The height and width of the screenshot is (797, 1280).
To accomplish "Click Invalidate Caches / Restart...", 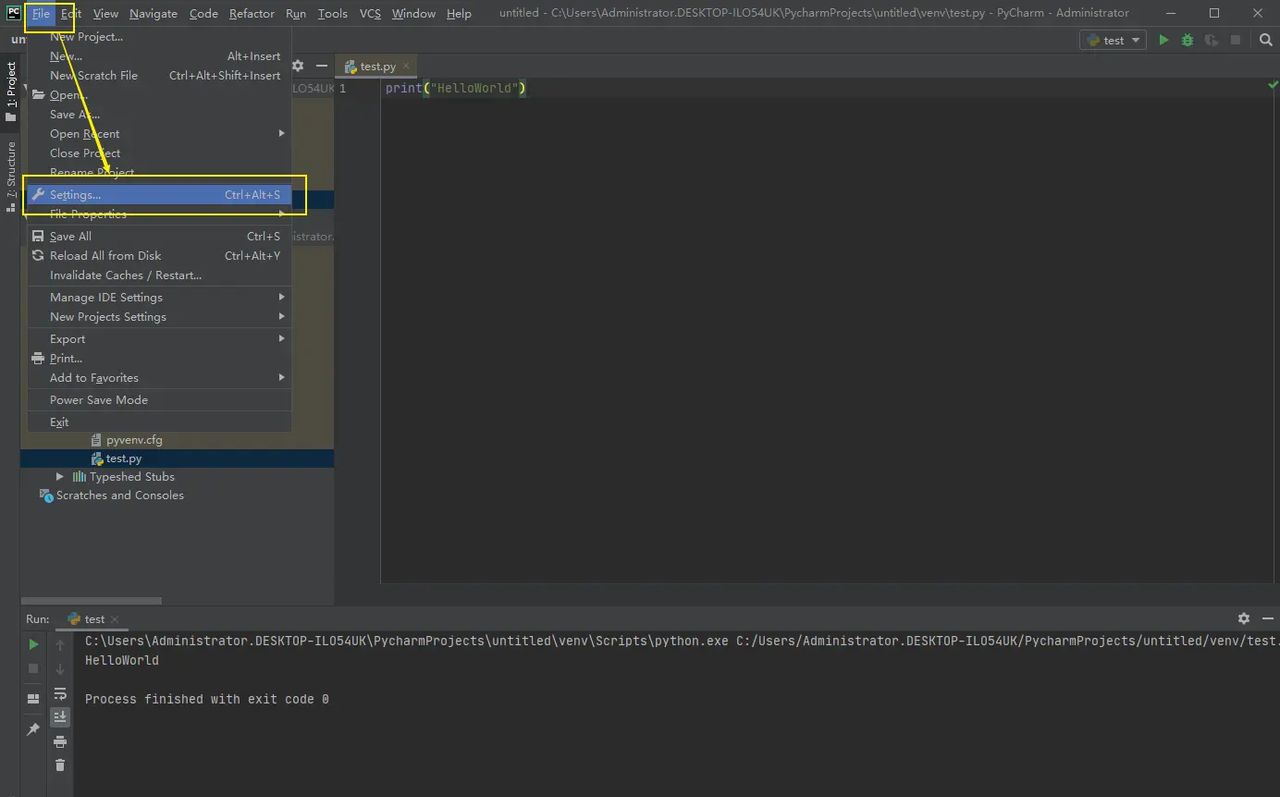I will pyautogui.click(x=126, y=275).
